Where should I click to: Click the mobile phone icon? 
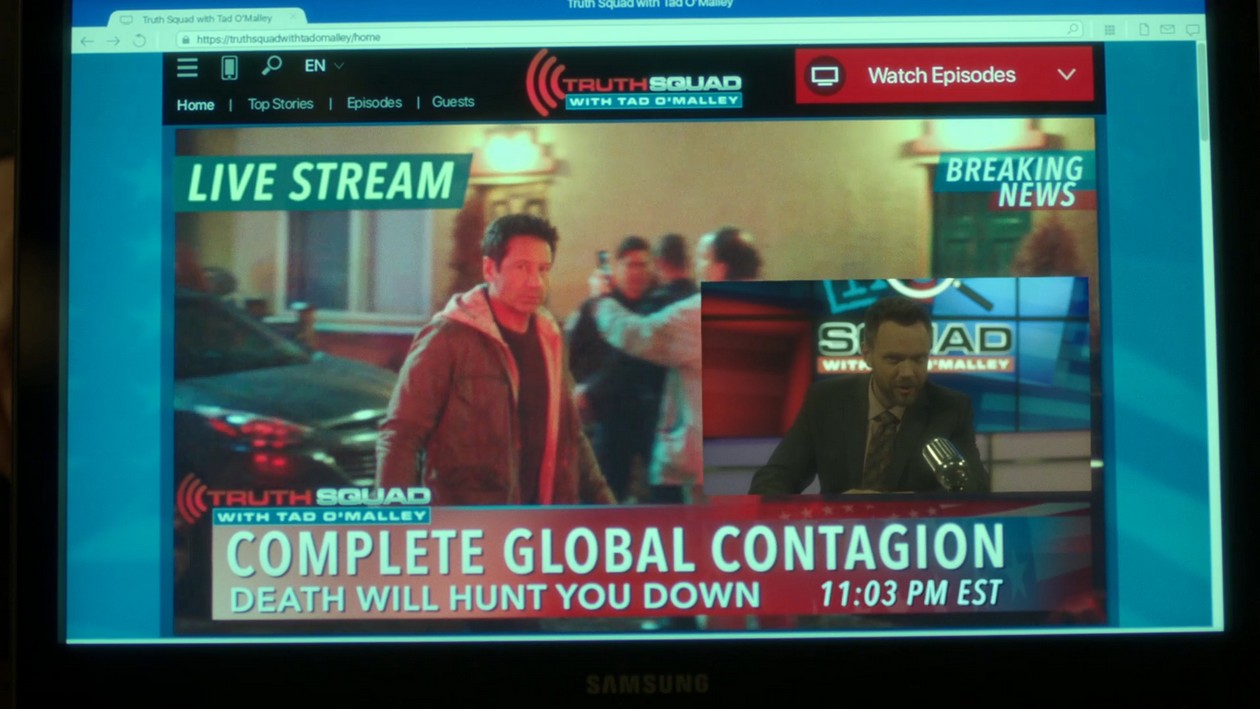click(x=229, y=67)
